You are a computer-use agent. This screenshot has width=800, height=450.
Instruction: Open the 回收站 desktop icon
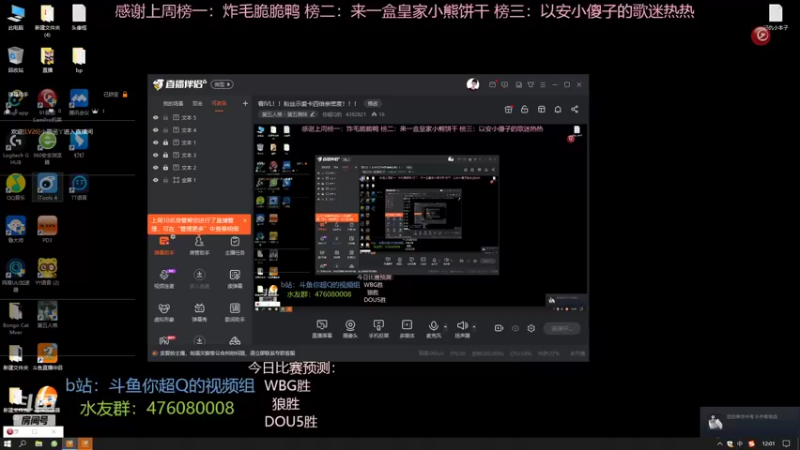tap(15, 60)
